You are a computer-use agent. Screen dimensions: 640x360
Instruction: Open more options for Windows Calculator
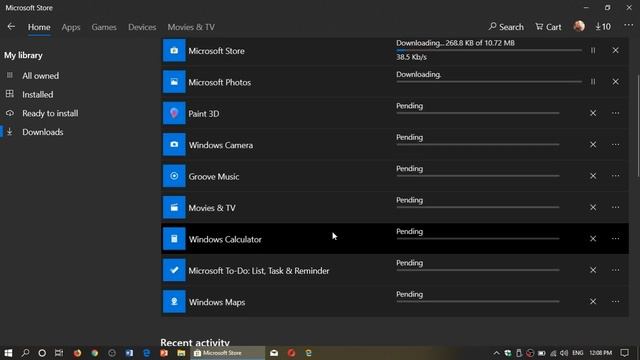tap(615, 239)
